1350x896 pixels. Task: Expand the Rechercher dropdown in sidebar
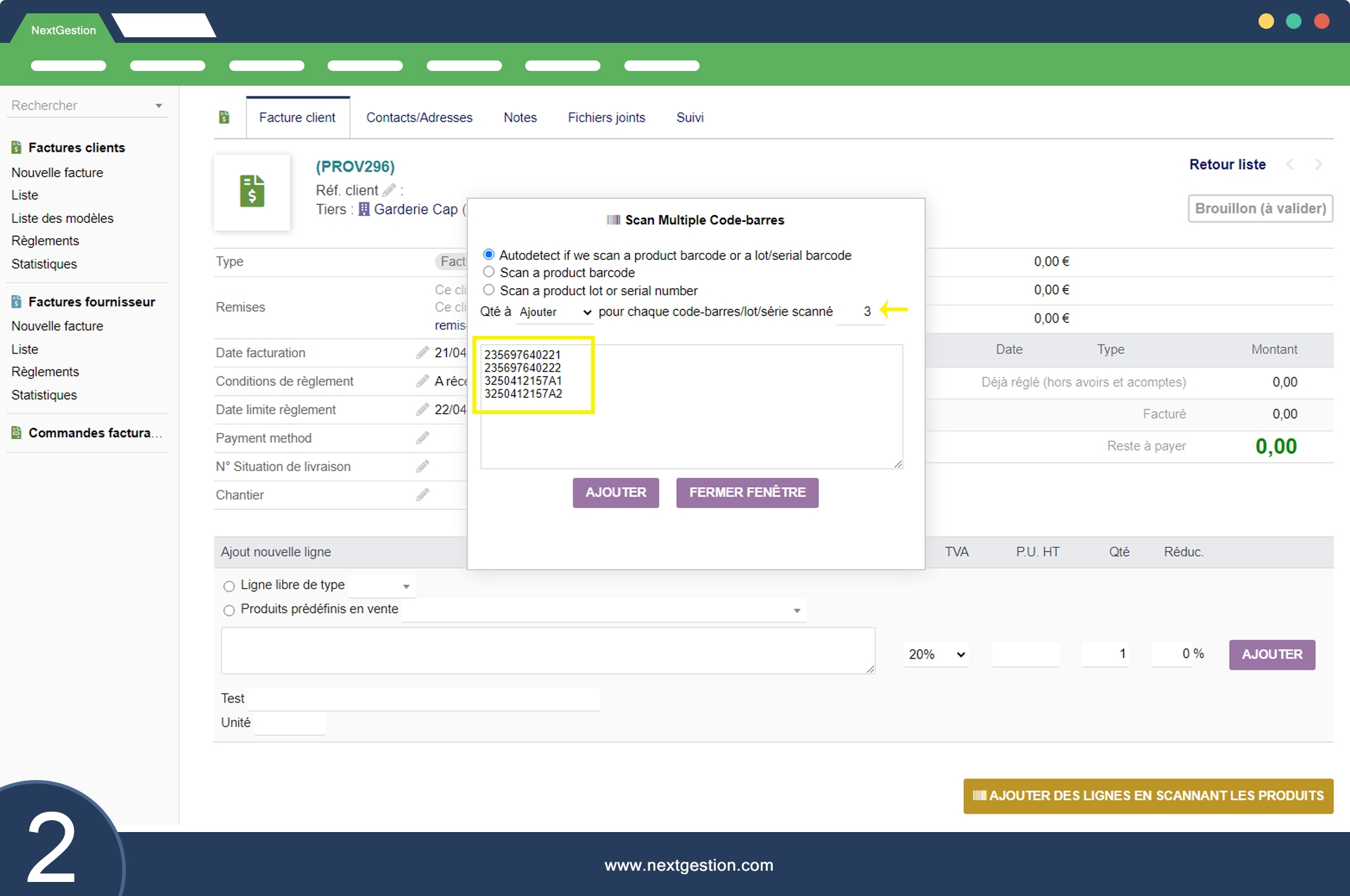click(158, 106)
